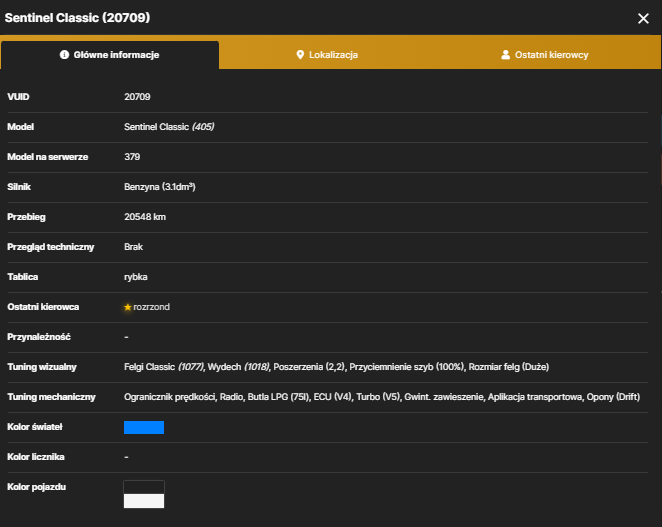The image size is (662, 527).
Task: Click the white Kolor pojazdu swatch
Action: pos(144,501)
